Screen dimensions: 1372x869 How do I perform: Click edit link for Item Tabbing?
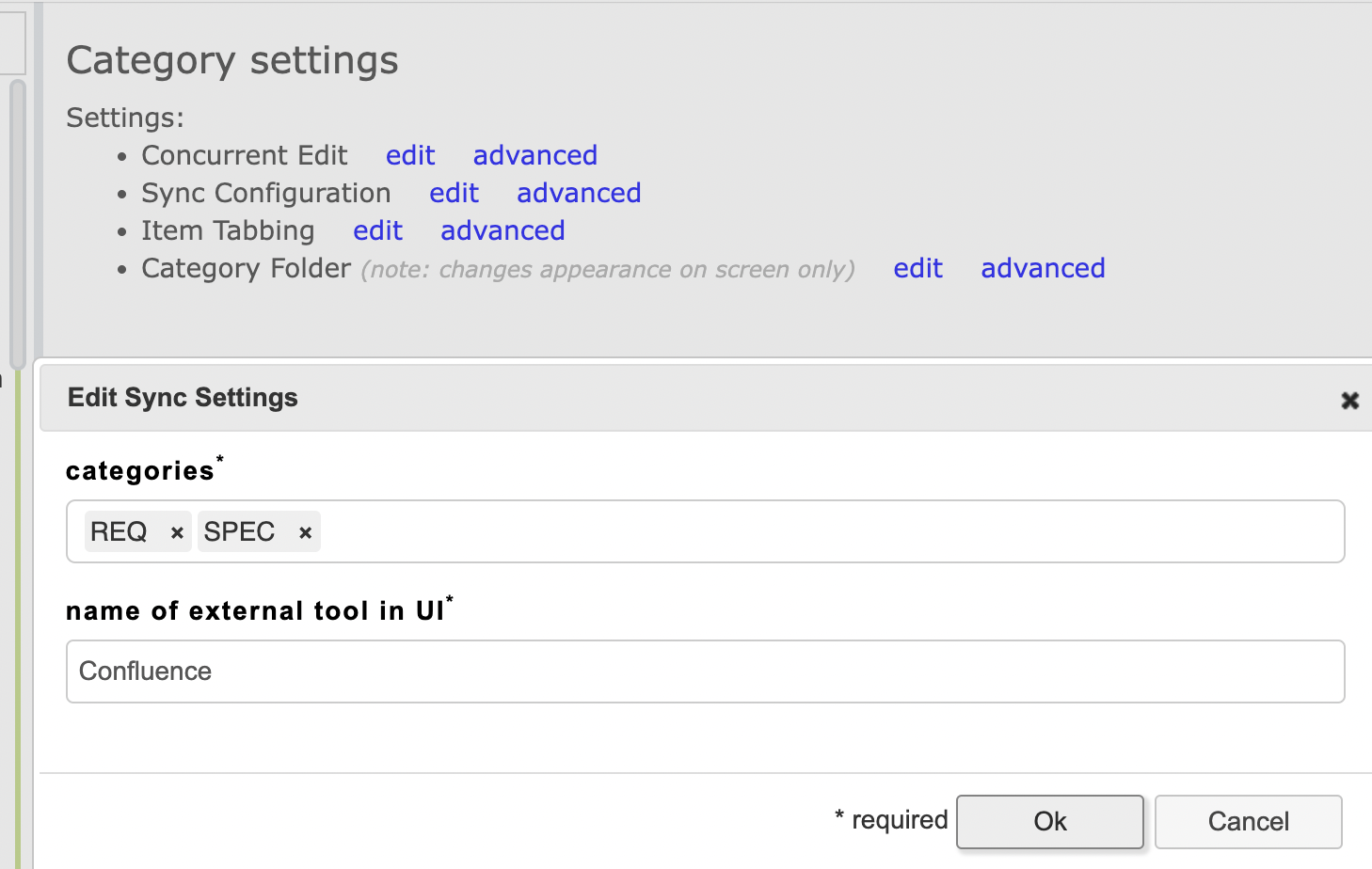point(378,230)
